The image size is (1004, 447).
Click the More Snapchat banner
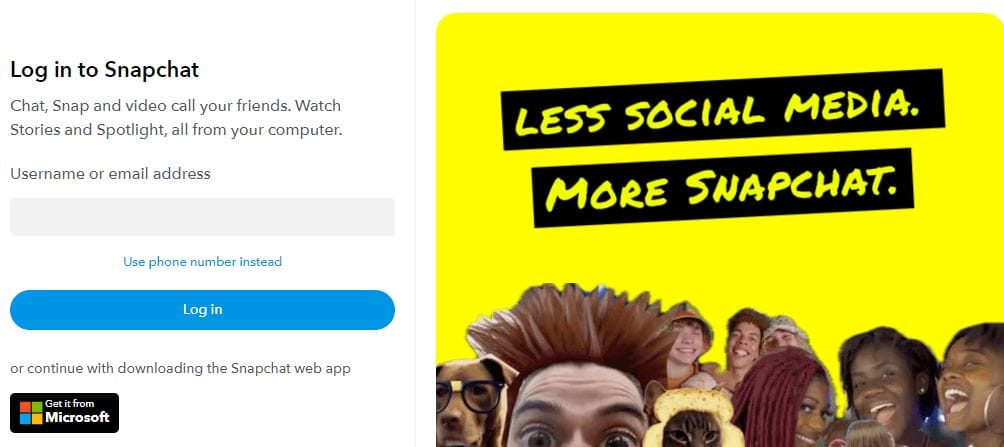(x=723, y=187)
